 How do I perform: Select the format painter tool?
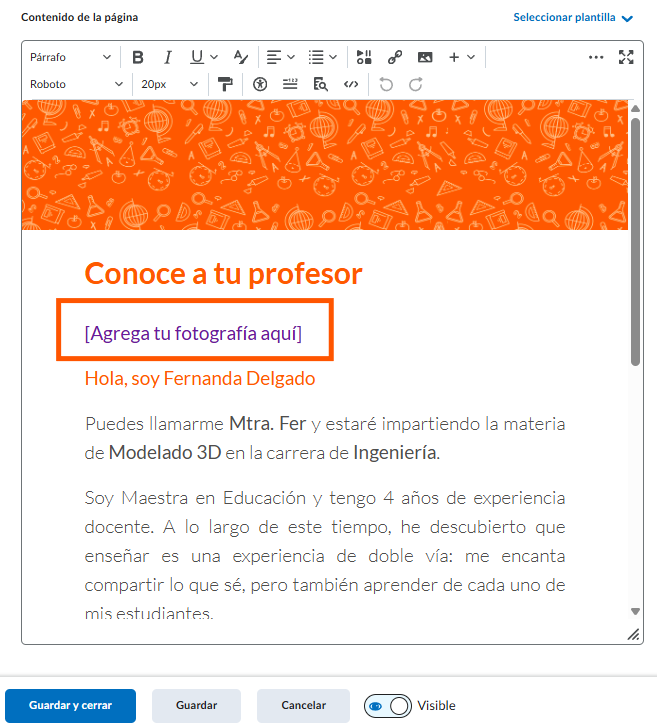coord(225,84)
